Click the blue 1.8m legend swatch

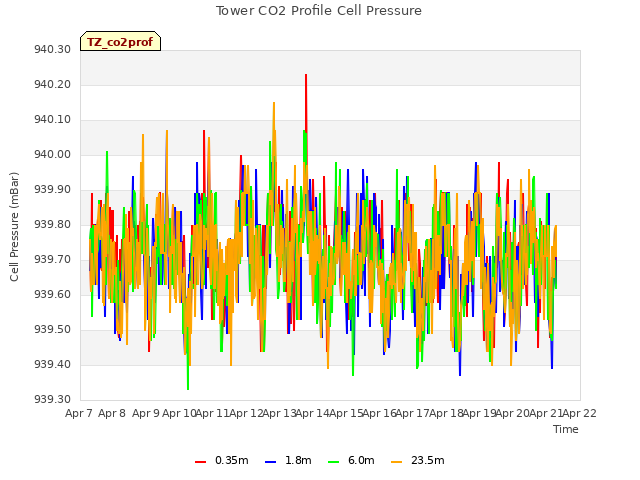(271, 461)
